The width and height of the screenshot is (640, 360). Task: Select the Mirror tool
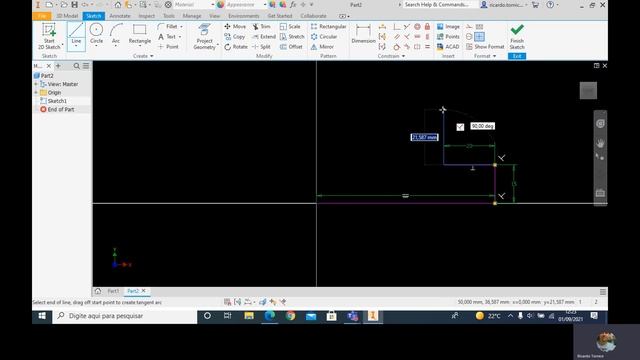(x=322, y=47)
